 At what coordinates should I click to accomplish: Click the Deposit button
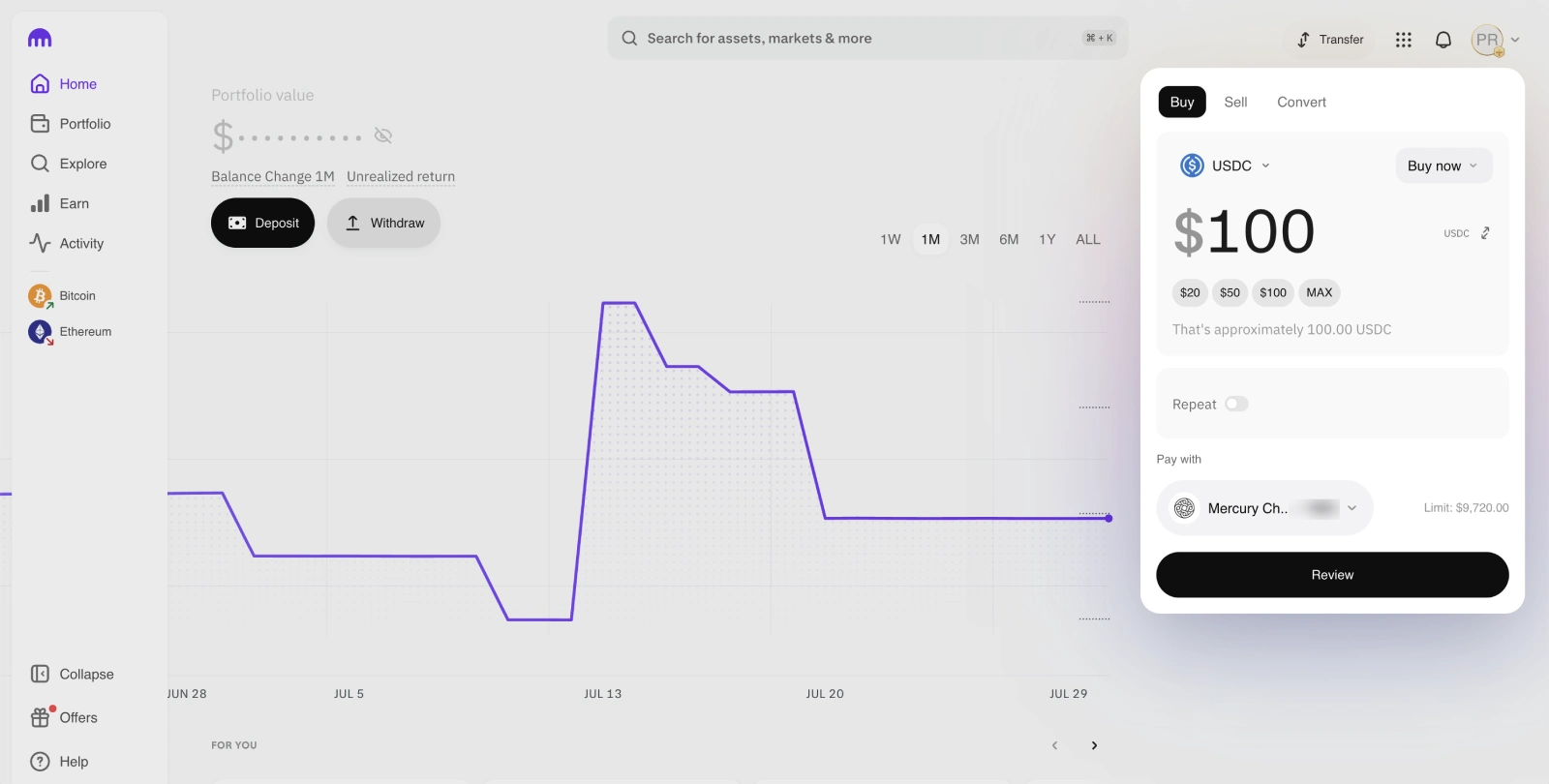point(262,223)
